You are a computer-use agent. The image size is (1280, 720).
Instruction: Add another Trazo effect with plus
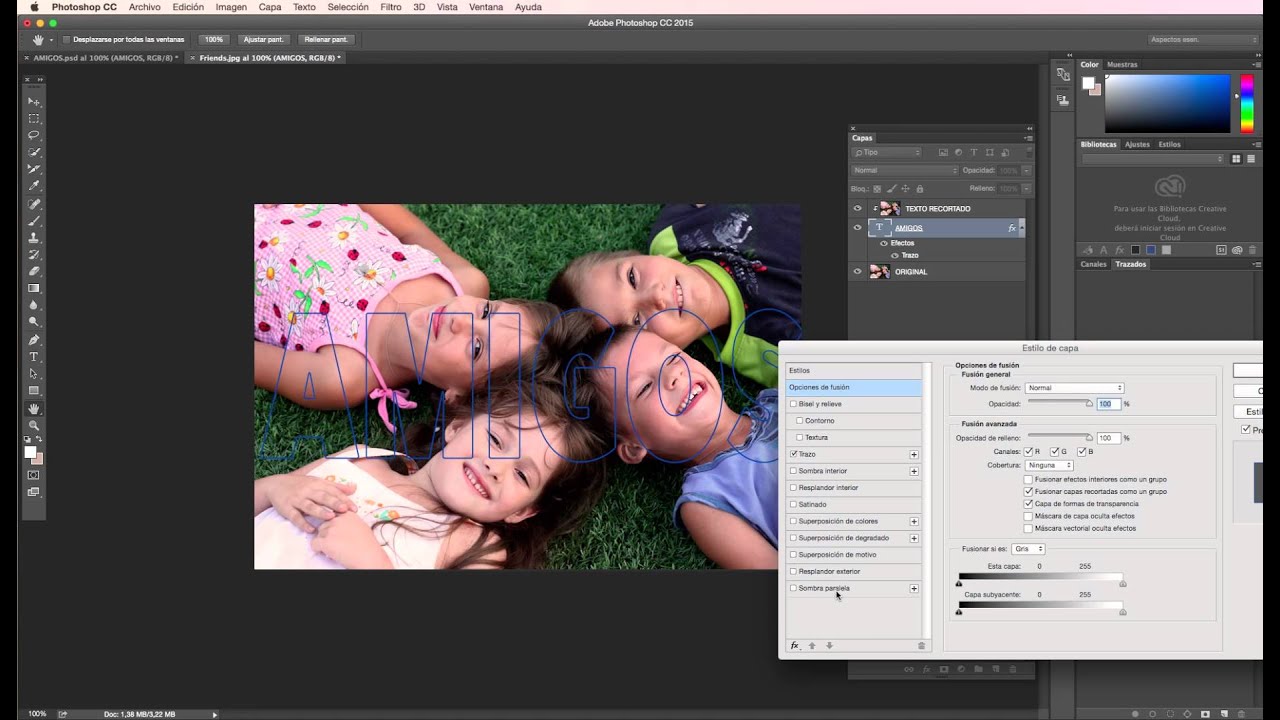(x=913, y=454)
